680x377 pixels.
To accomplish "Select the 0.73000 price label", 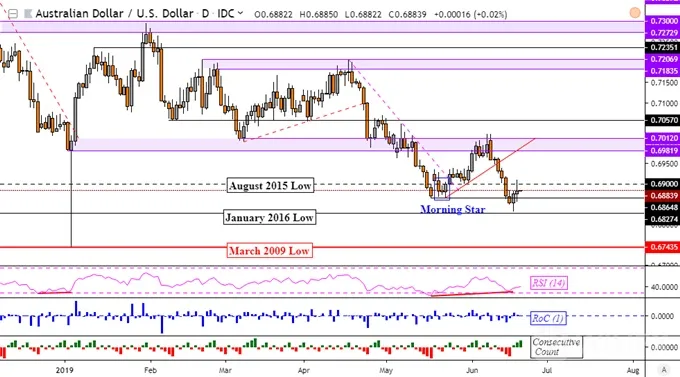I will tap(662, 21).
